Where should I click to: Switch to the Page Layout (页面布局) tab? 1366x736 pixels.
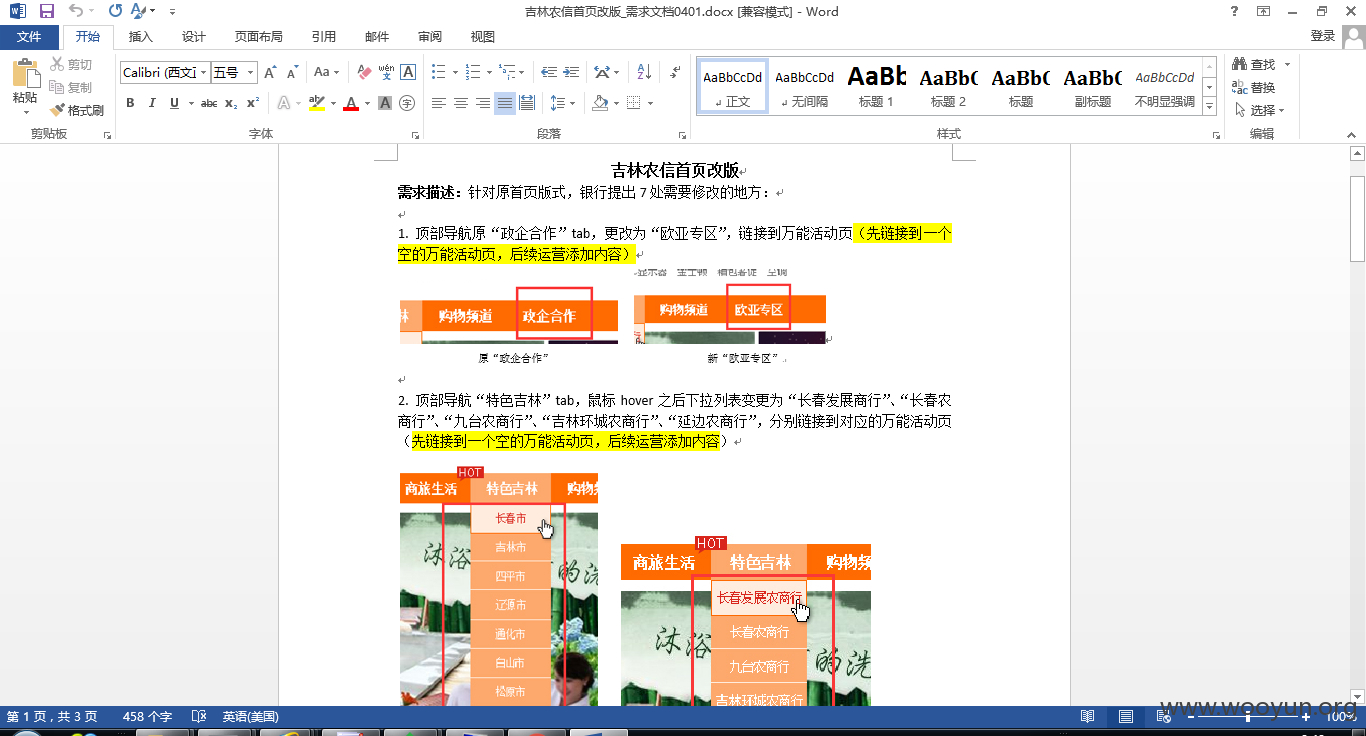259,37
